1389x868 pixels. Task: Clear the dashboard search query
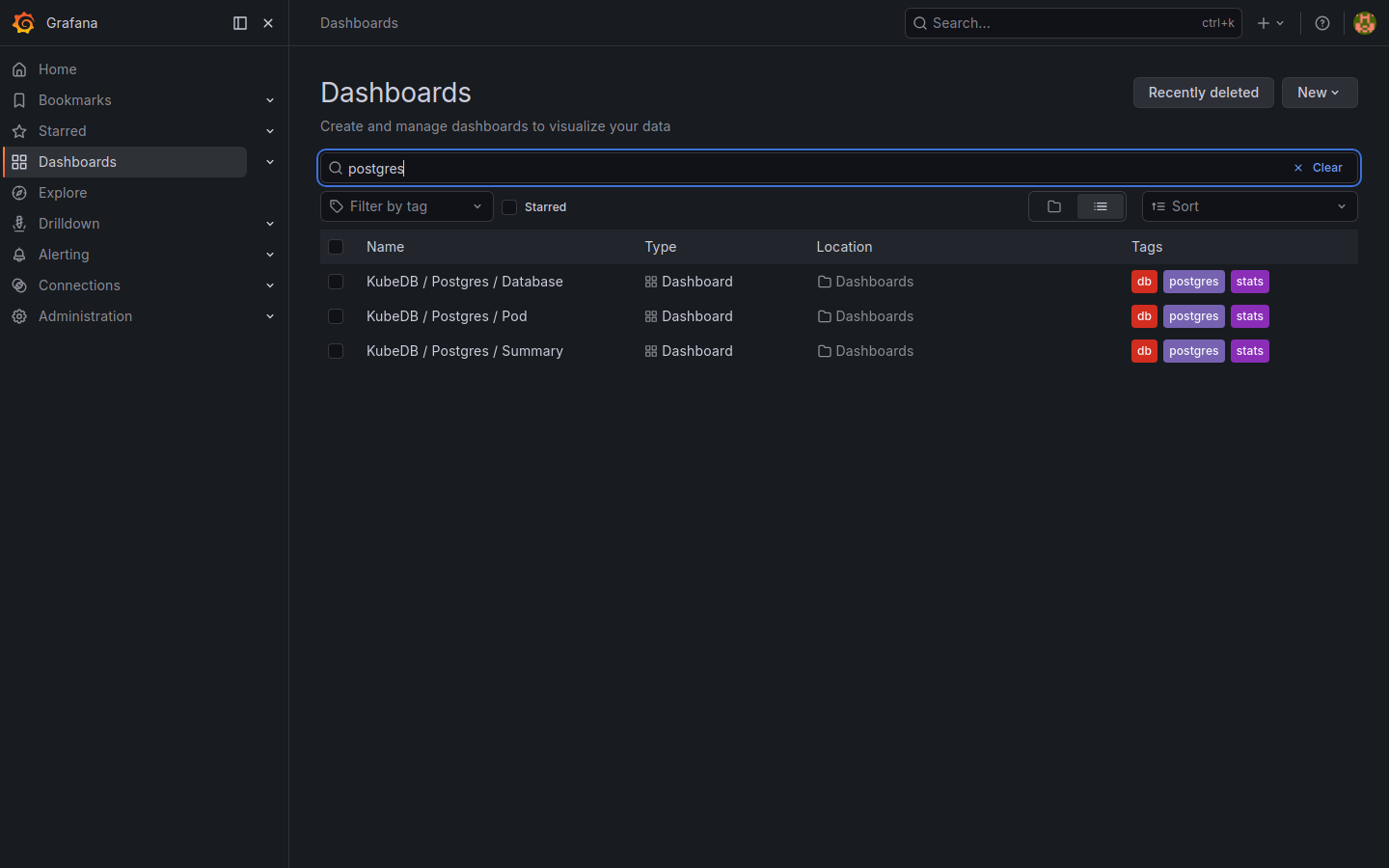pos(1319,168)
